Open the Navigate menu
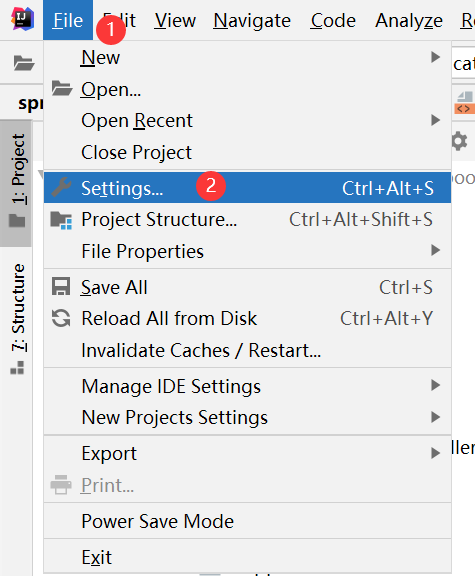Screen dimensions: 475x576 (x=252, y=20)
